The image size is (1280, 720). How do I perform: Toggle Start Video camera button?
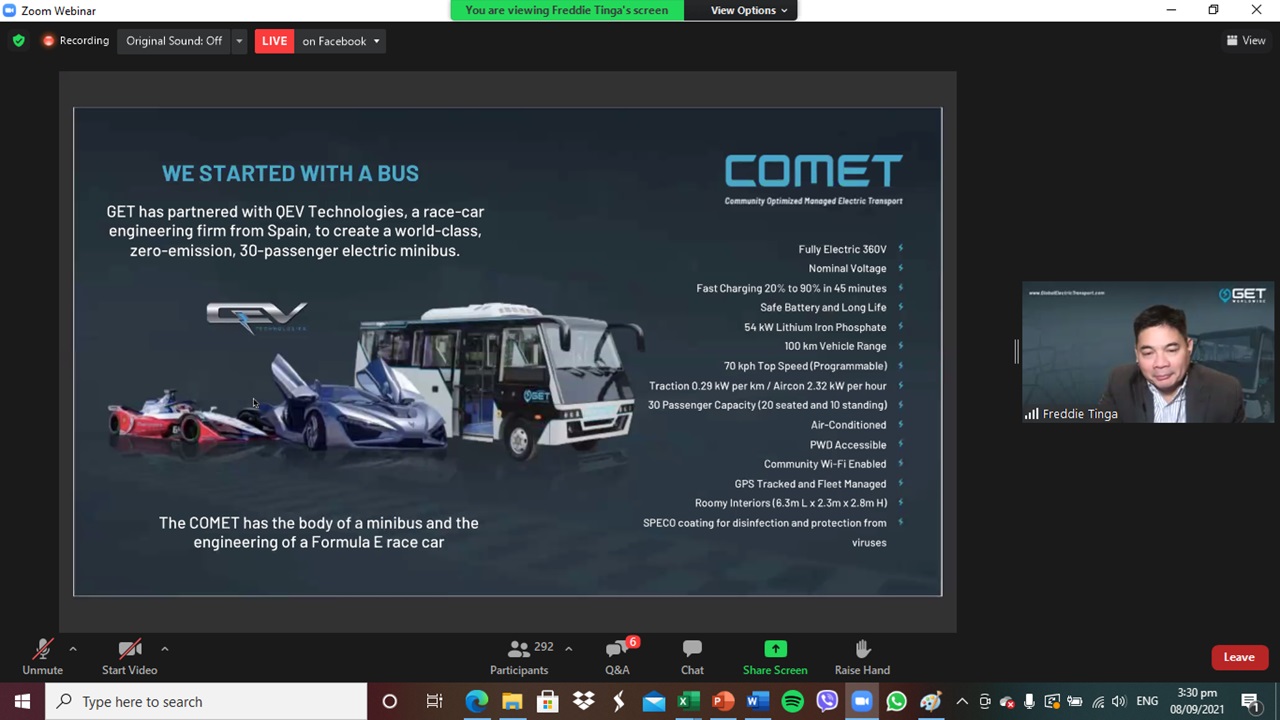tap(129, 650)
